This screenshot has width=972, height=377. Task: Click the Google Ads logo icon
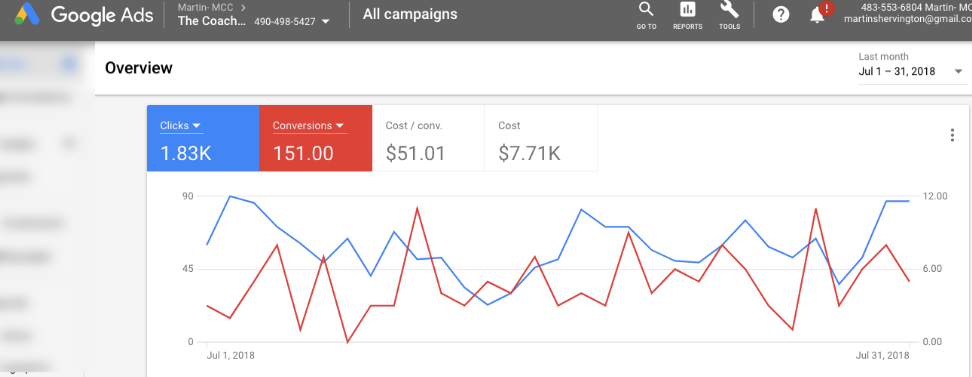[x=27, y=14]
